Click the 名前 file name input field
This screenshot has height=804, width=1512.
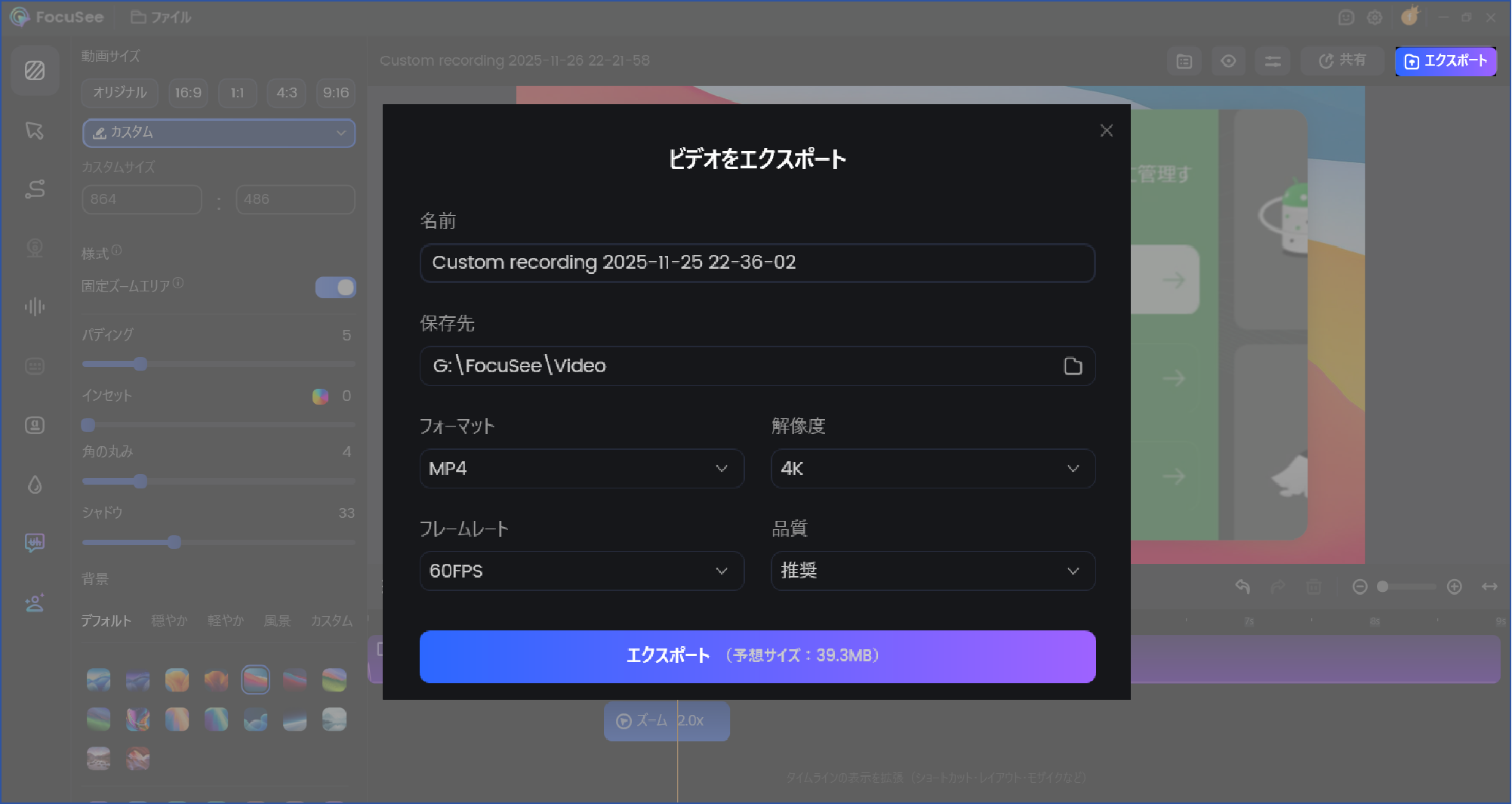click(x=757, y=263)
